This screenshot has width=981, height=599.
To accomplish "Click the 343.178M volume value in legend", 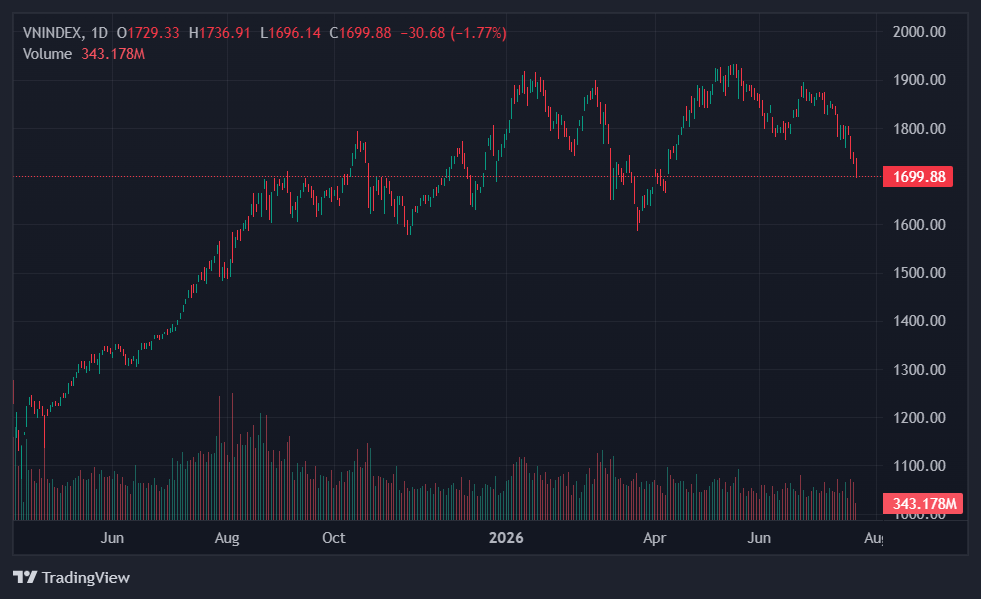I will [113, 54].
